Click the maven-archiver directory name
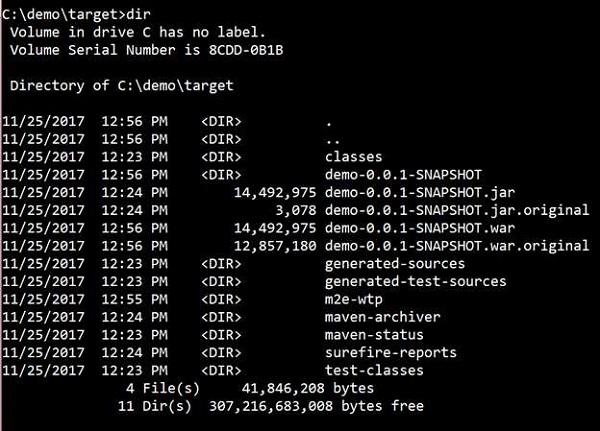This screenshot has height=431, width=600. (x=383, y=317)
